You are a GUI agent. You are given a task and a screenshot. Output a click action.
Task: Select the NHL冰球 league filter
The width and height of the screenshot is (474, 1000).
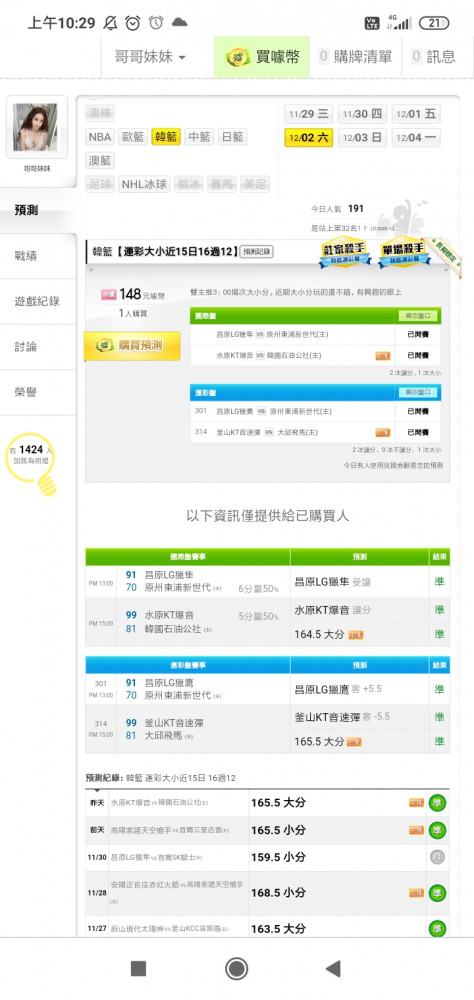(x=145, y=184)
